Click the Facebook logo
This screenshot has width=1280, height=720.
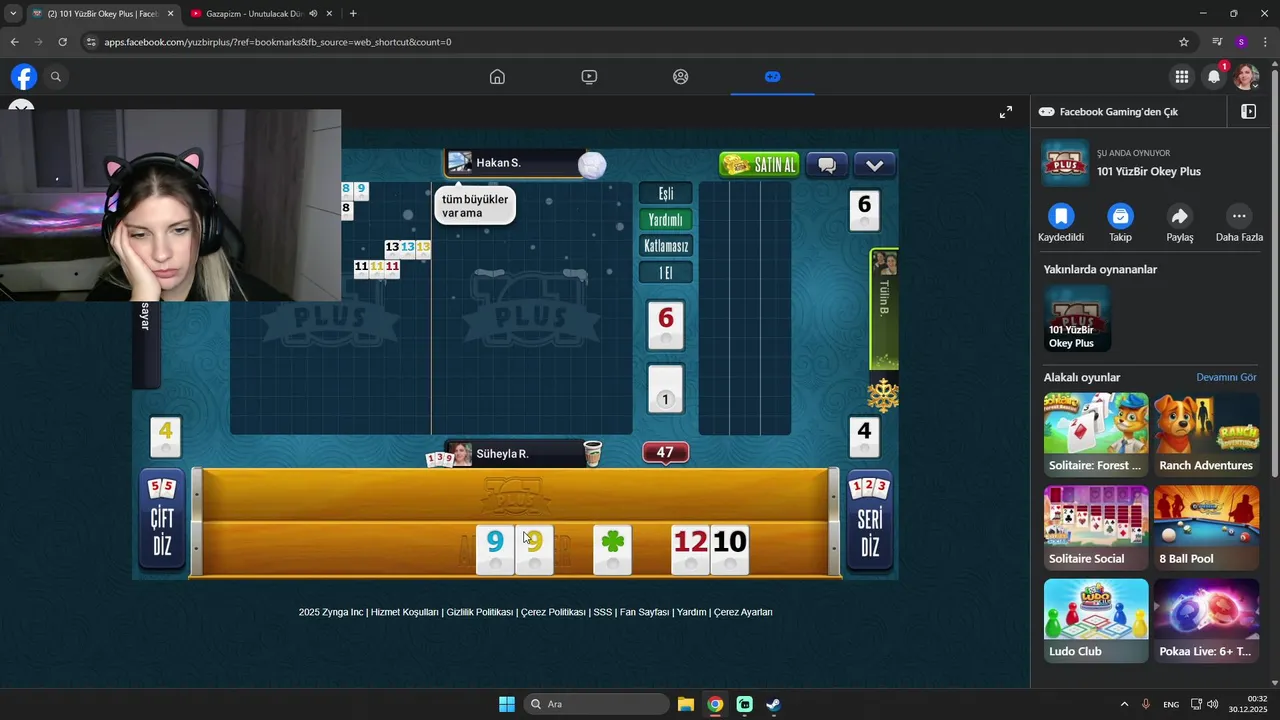coord(24,76)
